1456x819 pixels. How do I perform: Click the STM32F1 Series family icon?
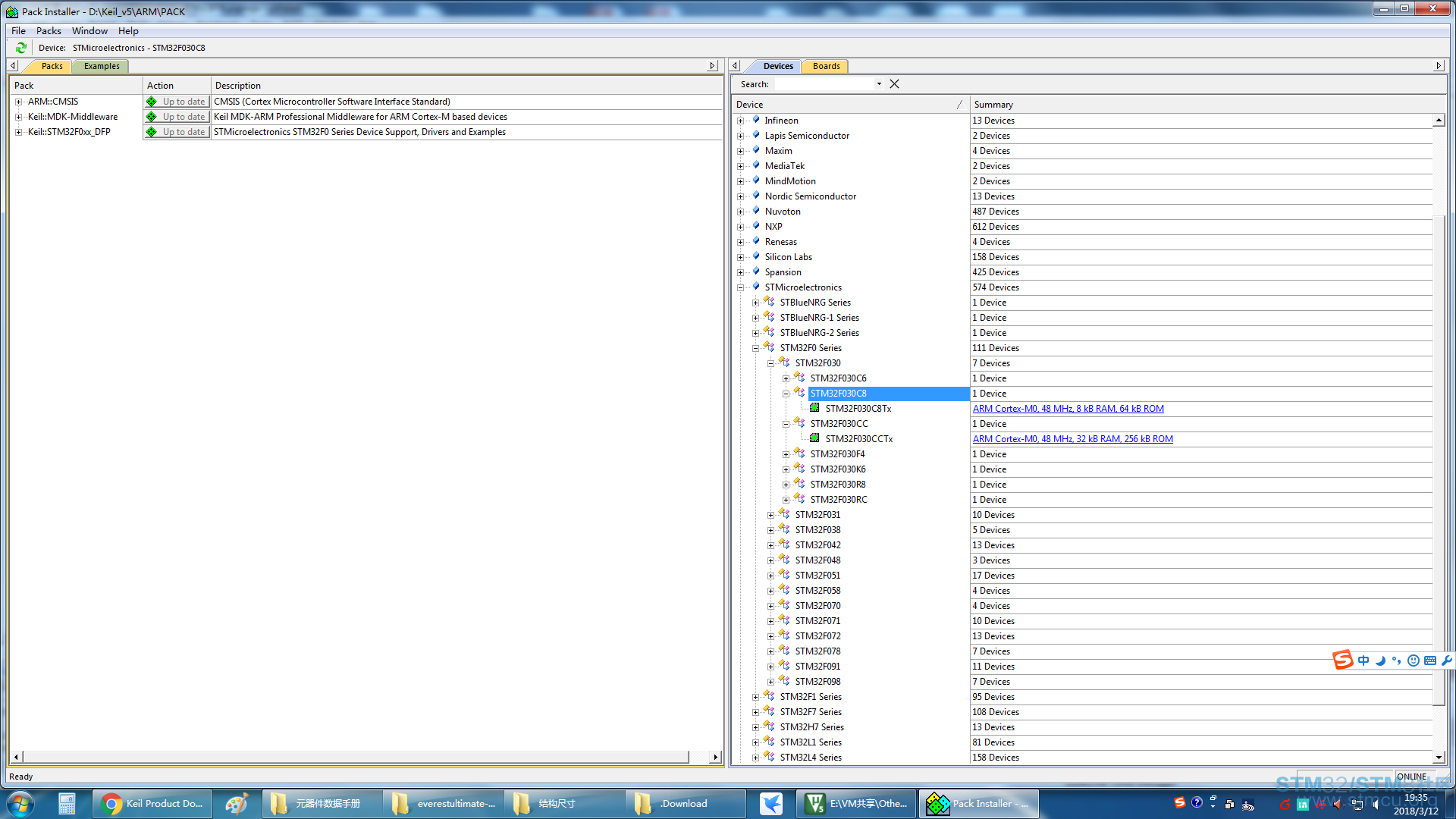coord(769,696)
